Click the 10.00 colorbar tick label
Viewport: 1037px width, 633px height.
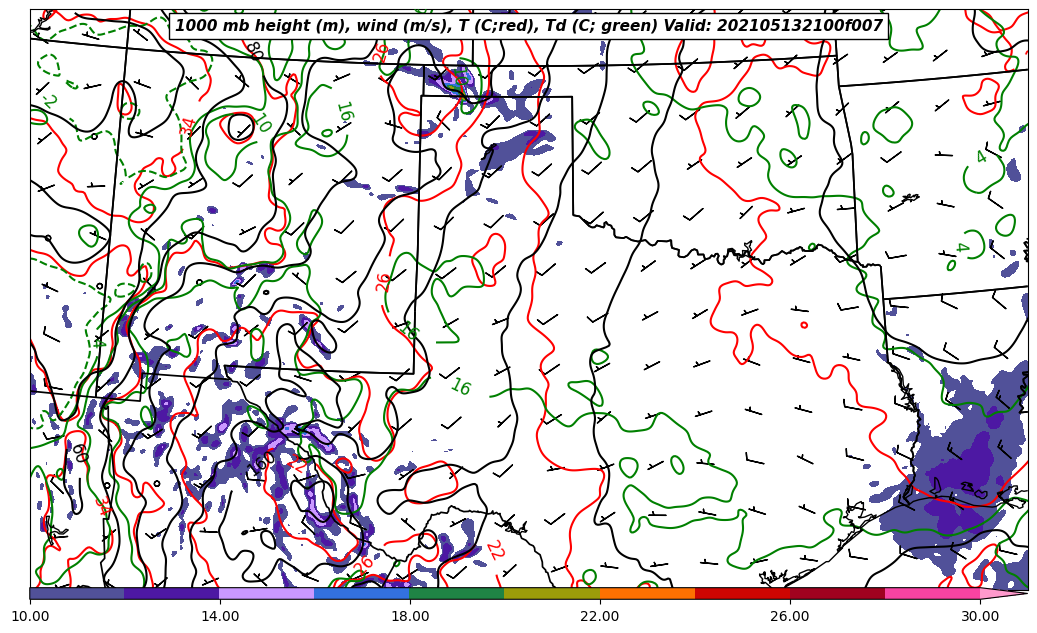coord(30,616)
